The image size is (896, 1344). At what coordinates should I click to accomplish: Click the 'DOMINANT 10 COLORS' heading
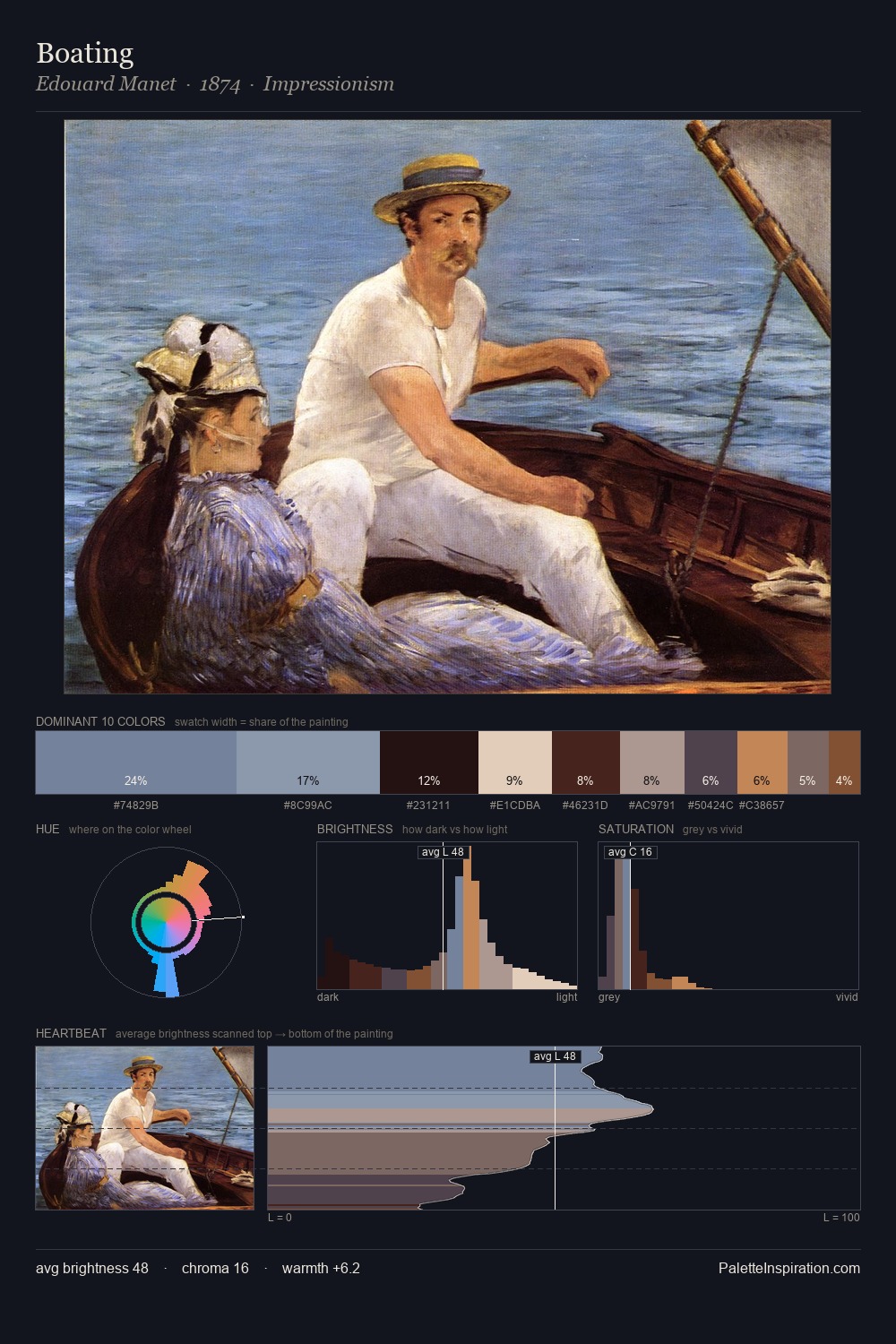(x=100, y=721)
